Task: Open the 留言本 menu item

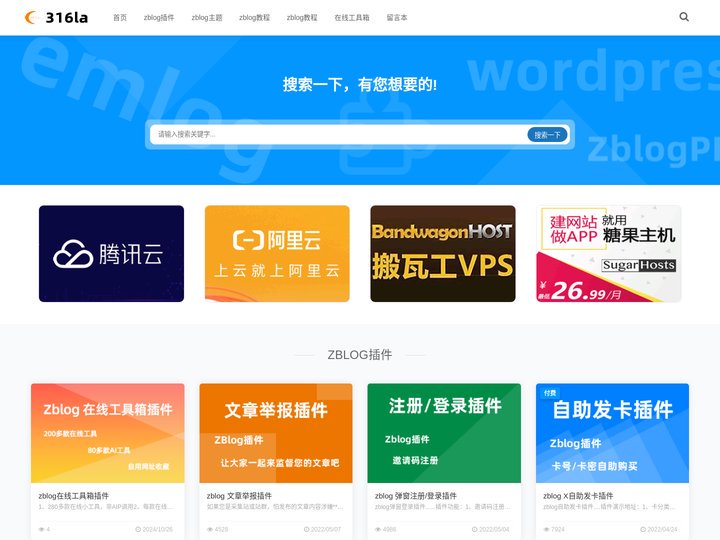Action: (x=397, y=17)
